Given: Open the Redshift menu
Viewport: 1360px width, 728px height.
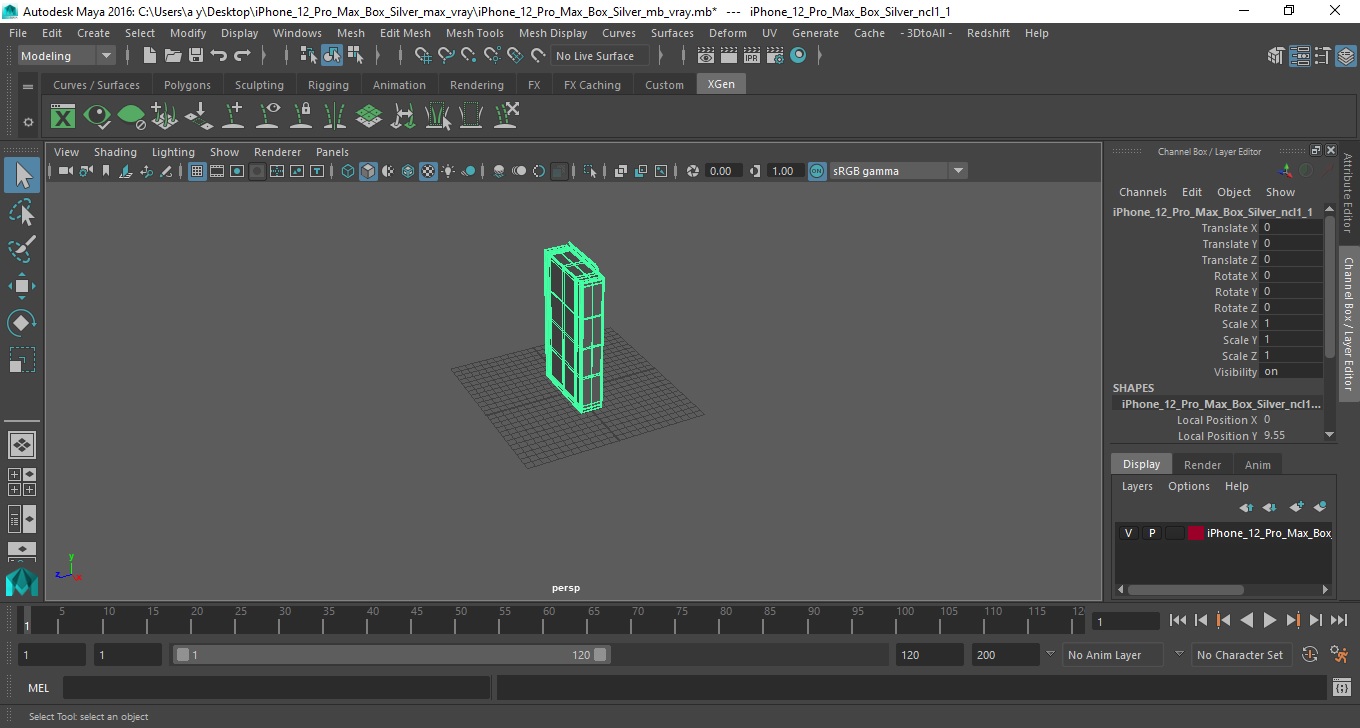Looking at the screenshot, I should pos(988,33).
